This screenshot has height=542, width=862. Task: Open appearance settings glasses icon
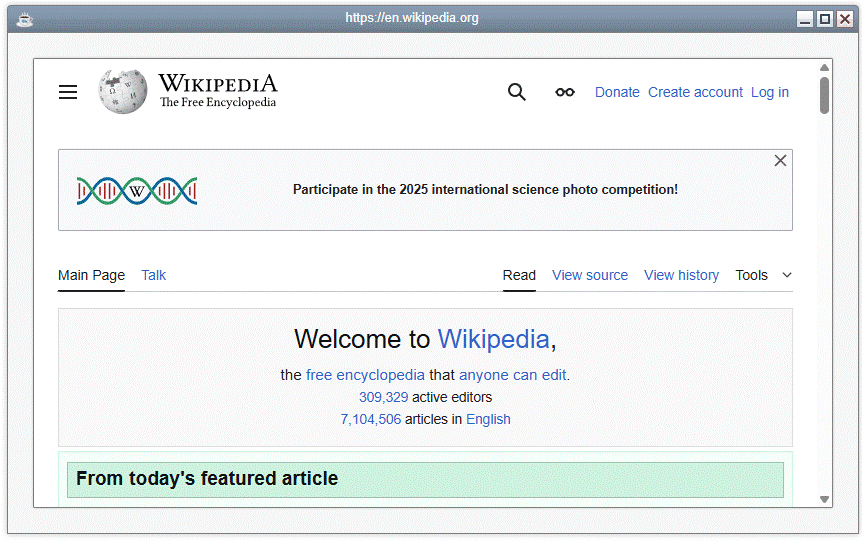click(x=565, y=92)
